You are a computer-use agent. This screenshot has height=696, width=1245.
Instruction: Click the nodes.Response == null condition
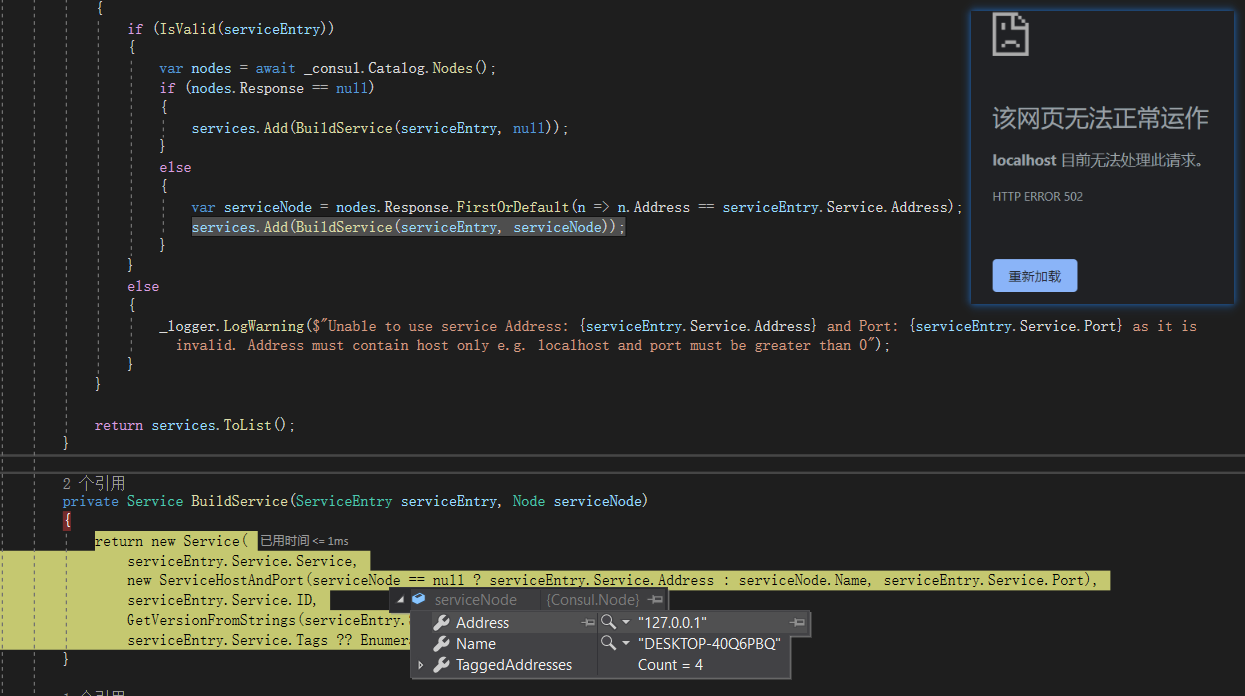point(279,88)
